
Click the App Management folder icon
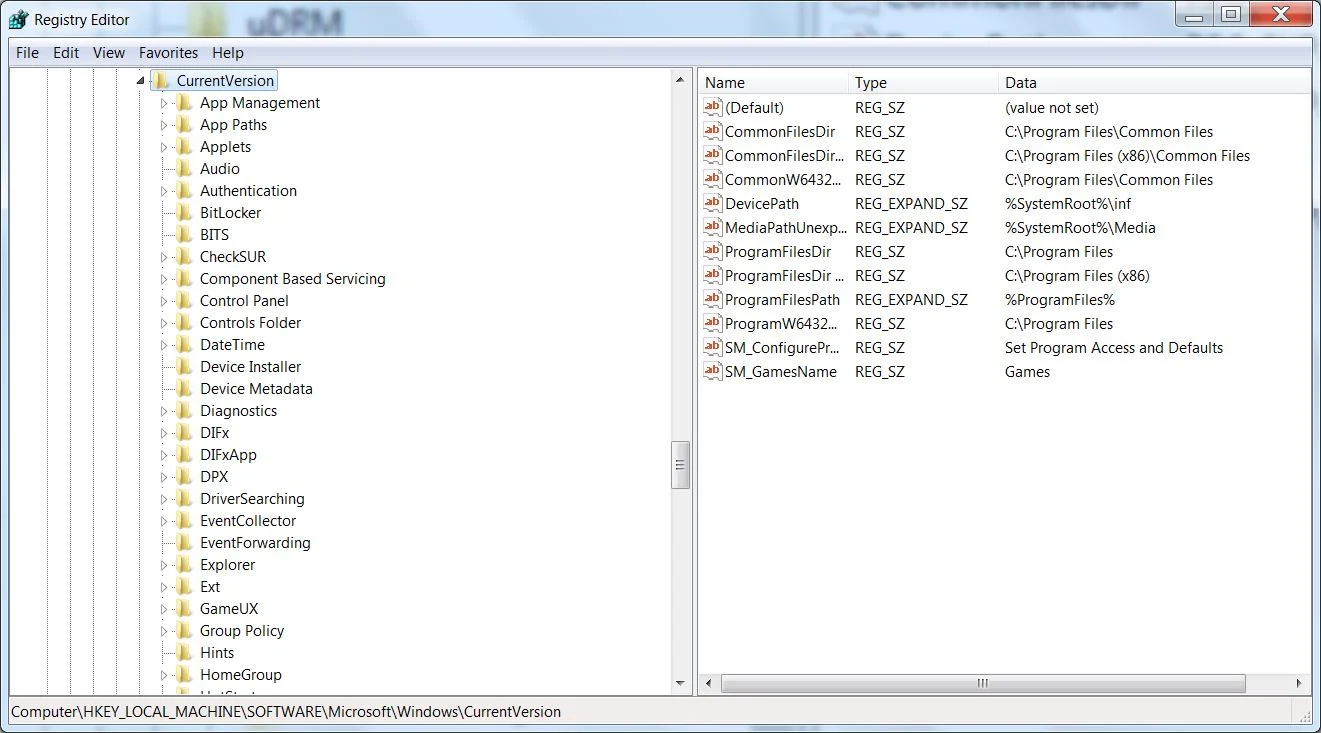click(183, 103)
